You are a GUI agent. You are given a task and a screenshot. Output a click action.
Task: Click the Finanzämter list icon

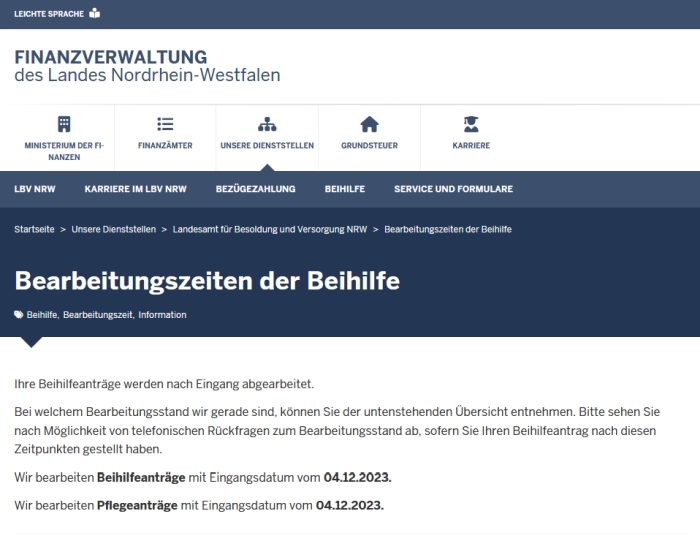165,124
